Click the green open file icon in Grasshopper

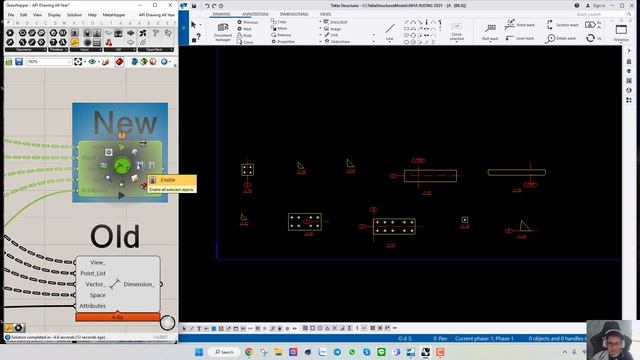(x=9, y=62)
